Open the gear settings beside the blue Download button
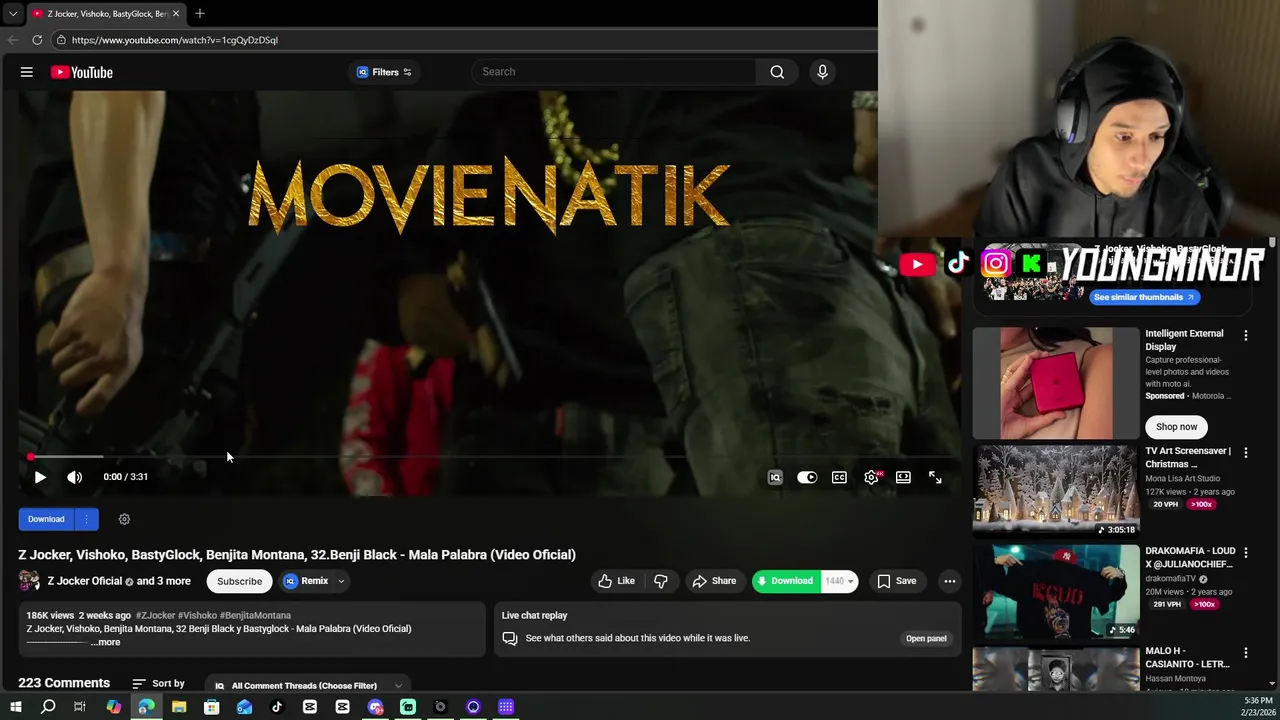1280x720 pixels. point(124,519)
